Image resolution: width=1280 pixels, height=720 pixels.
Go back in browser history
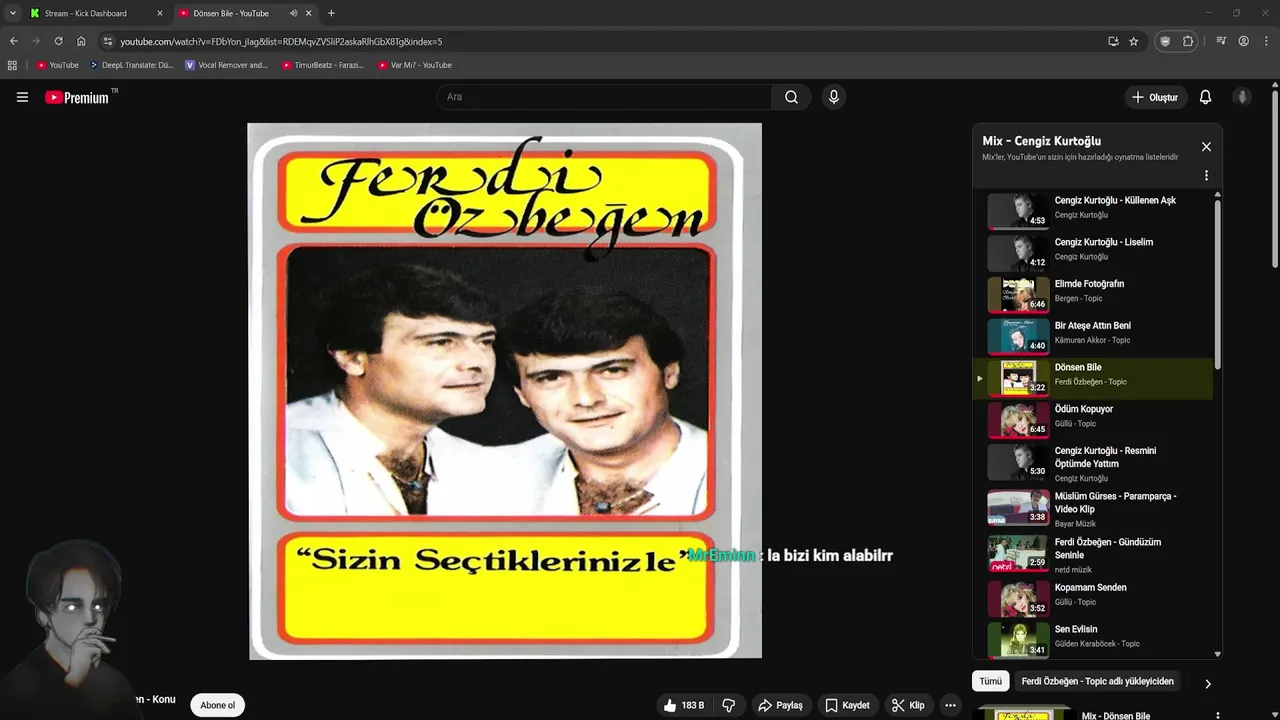13,41
